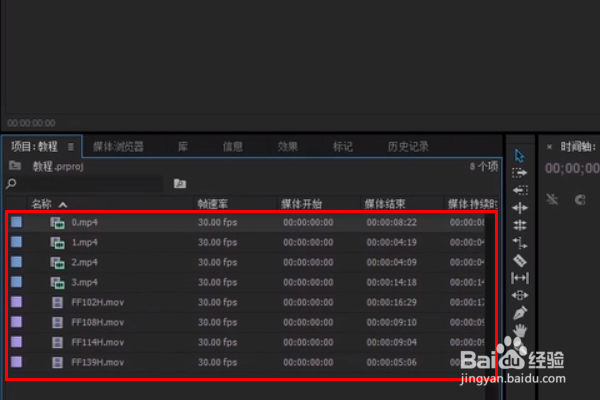Switch to the 标记 tab

(x=342, y=147)
